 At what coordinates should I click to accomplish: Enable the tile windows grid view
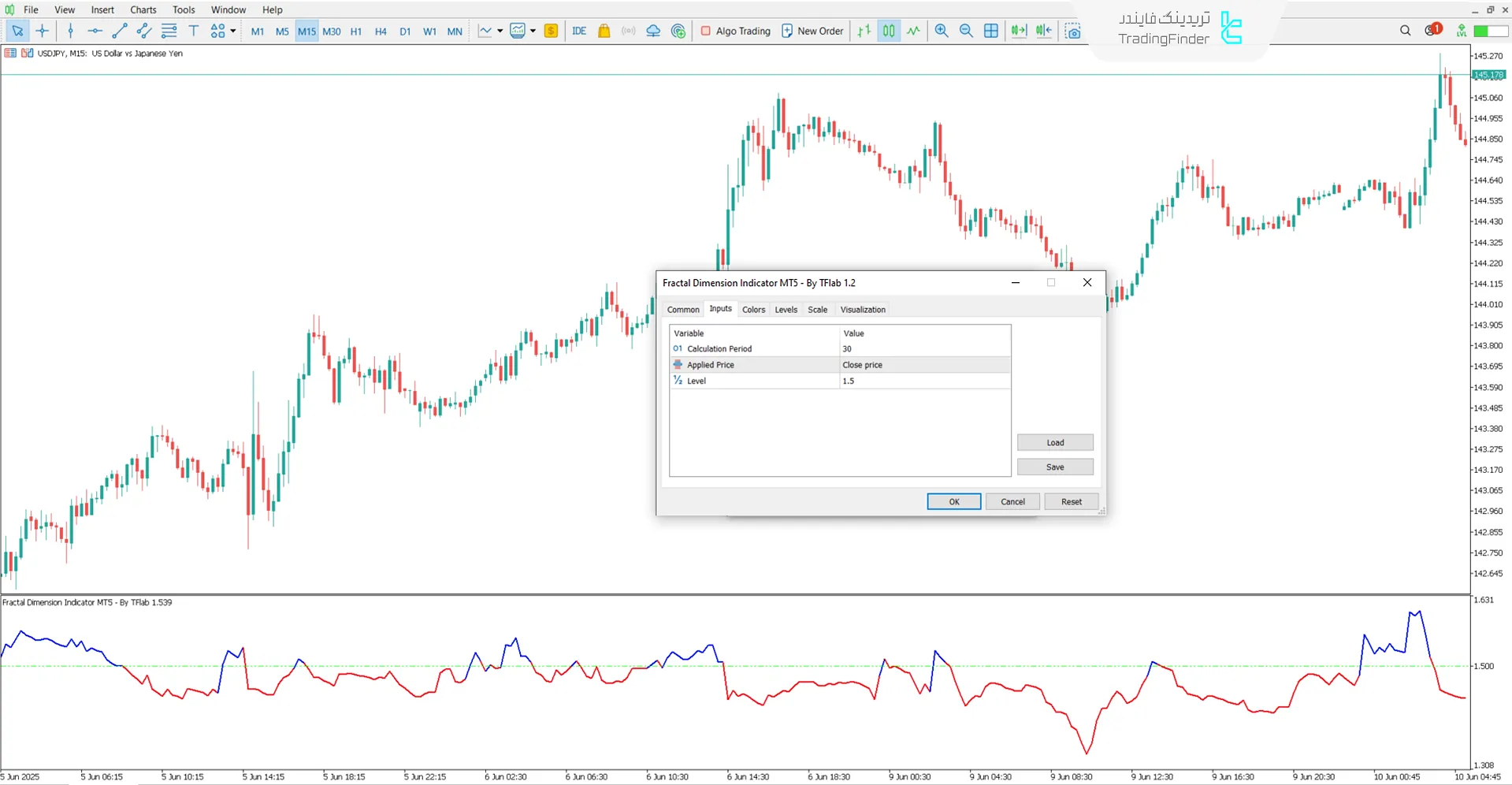991,31
